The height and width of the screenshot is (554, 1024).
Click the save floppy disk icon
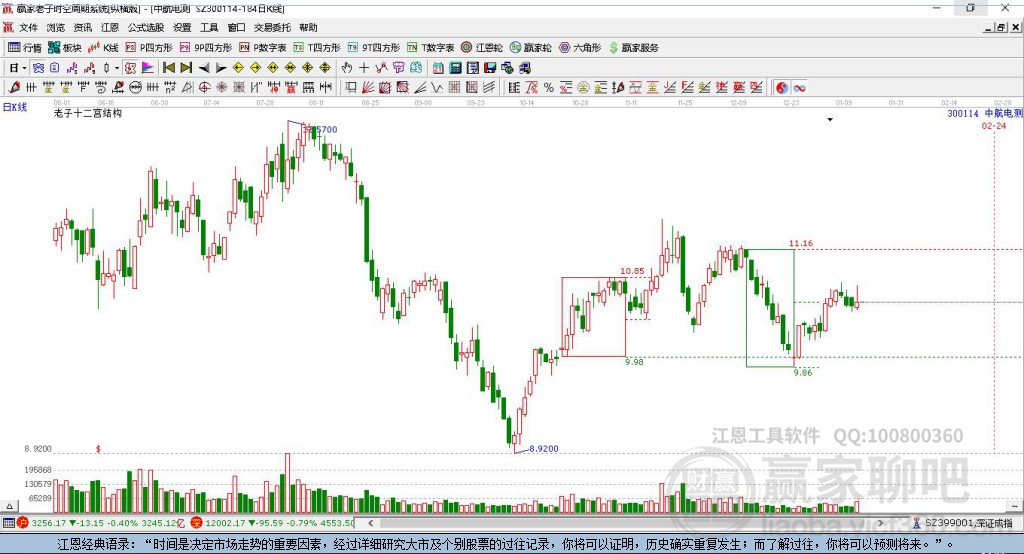pos(490,68)
